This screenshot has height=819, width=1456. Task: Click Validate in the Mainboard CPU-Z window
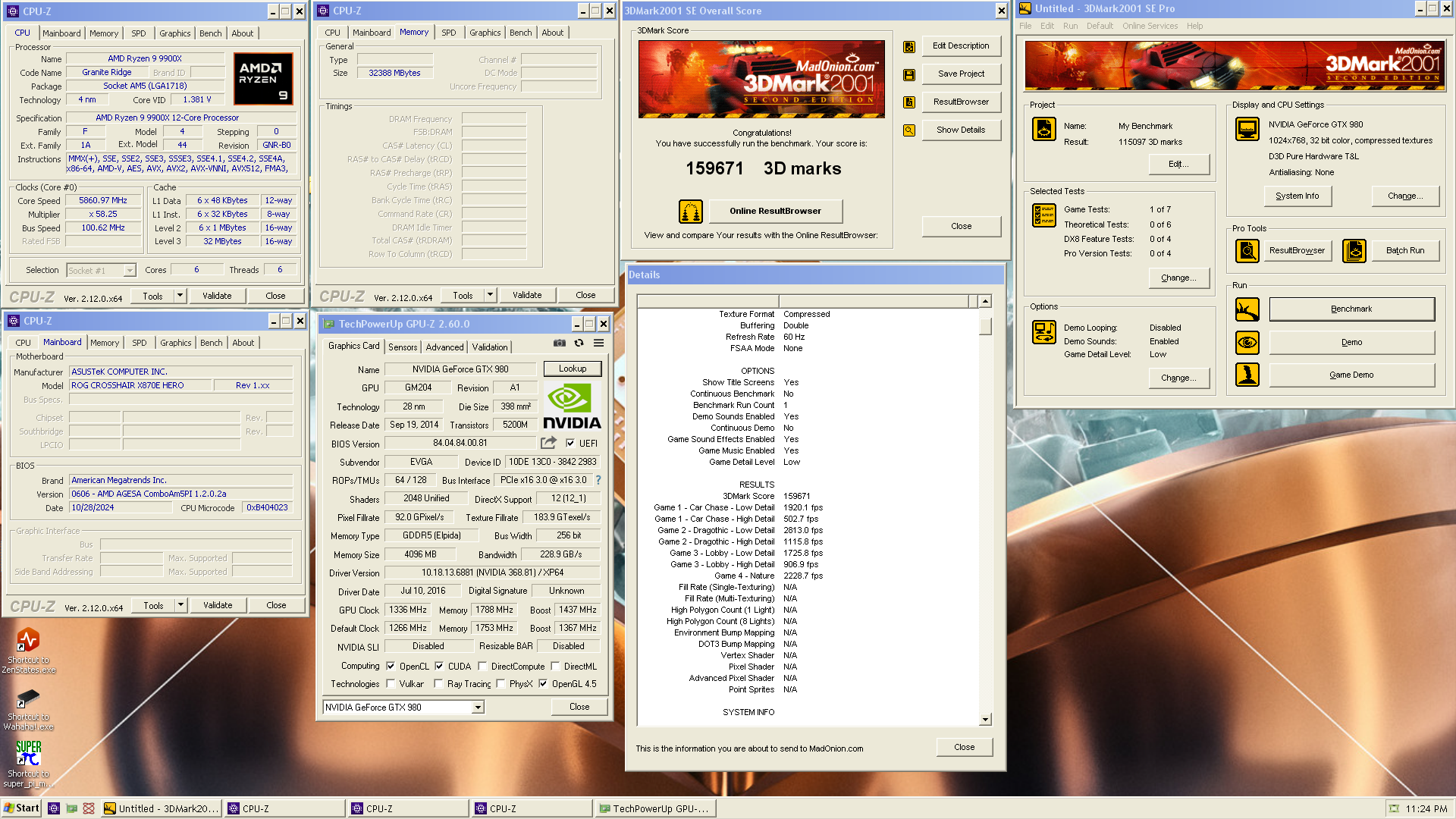pos(218,605)
